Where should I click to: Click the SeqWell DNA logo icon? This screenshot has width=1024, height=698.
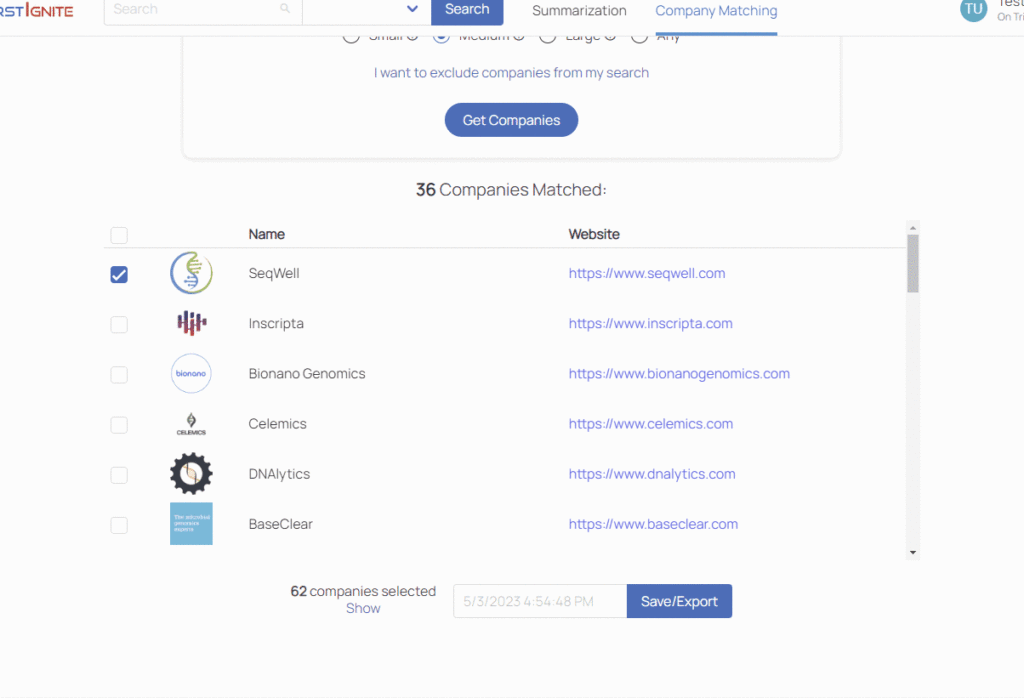(191, 273)
